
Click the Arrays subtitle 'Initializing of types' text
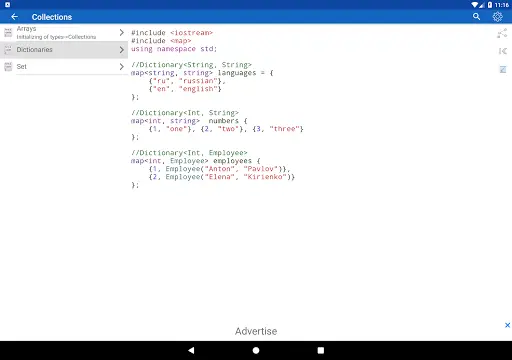coord(56,37)
